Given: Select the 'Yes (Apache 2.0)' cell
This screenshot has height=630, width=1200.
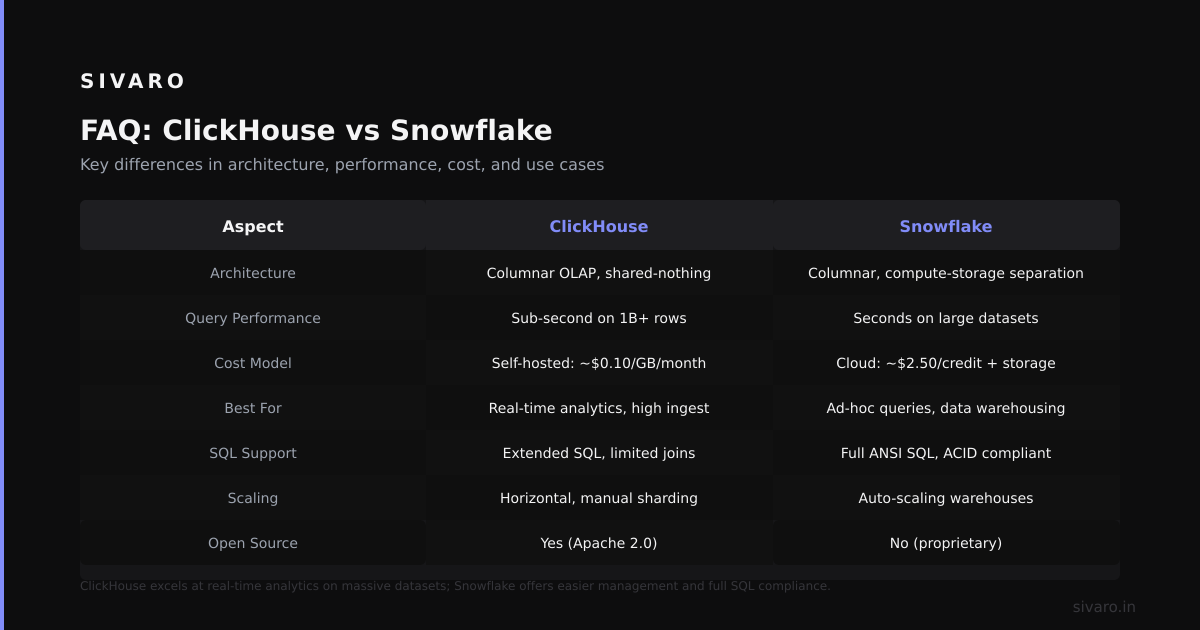Looking at the screenshot, I should [x=599, y=543].
